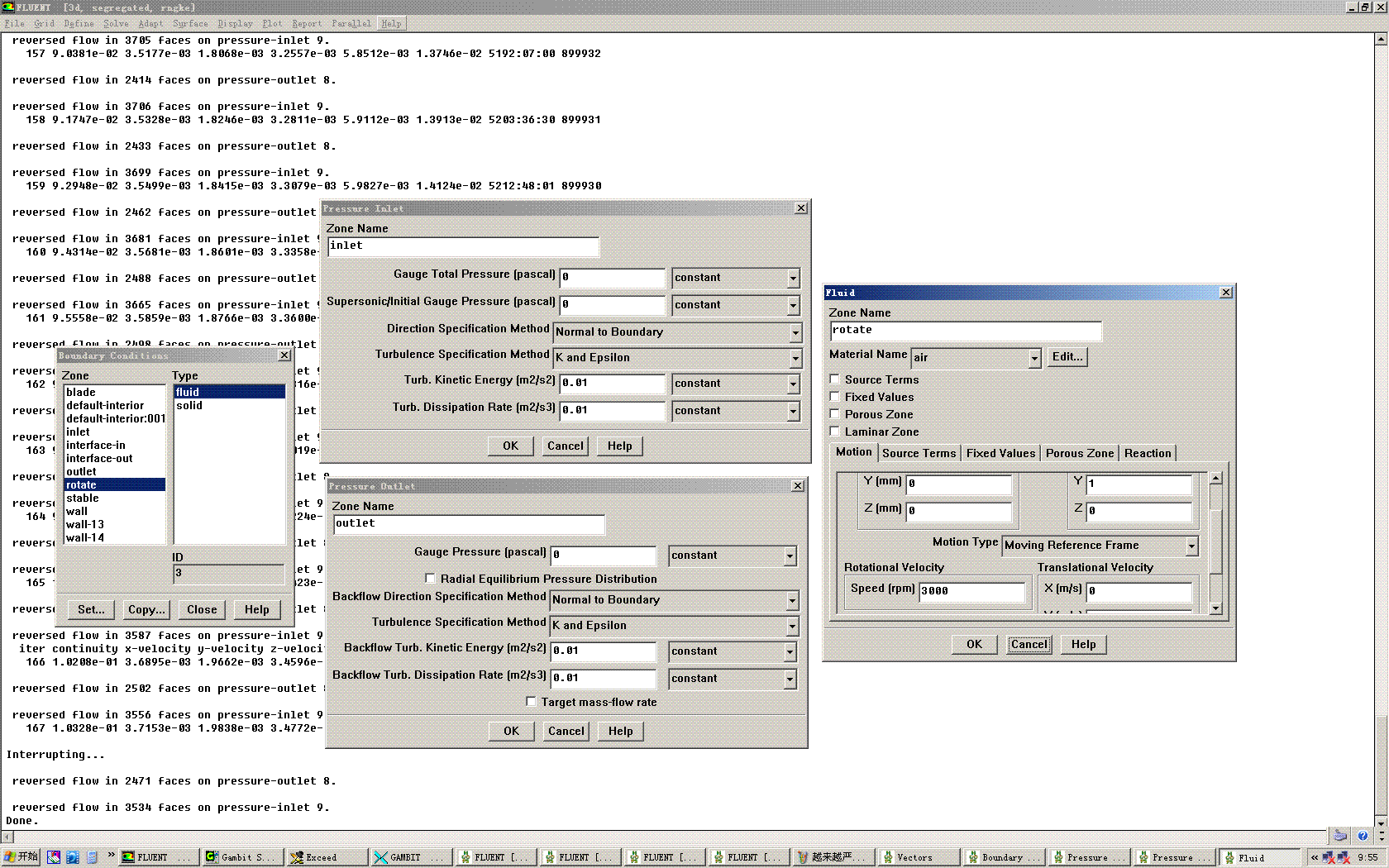Click the Set... button in Boundary Conditions

(x=91, y=609)
